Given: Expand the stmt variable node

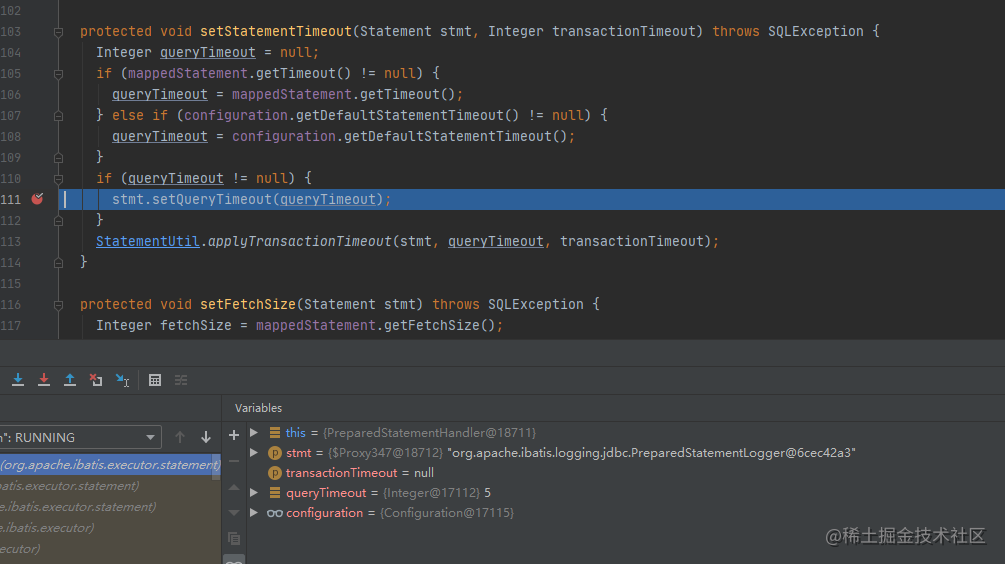Looking at the screenshot, I should tap(254, 453).
